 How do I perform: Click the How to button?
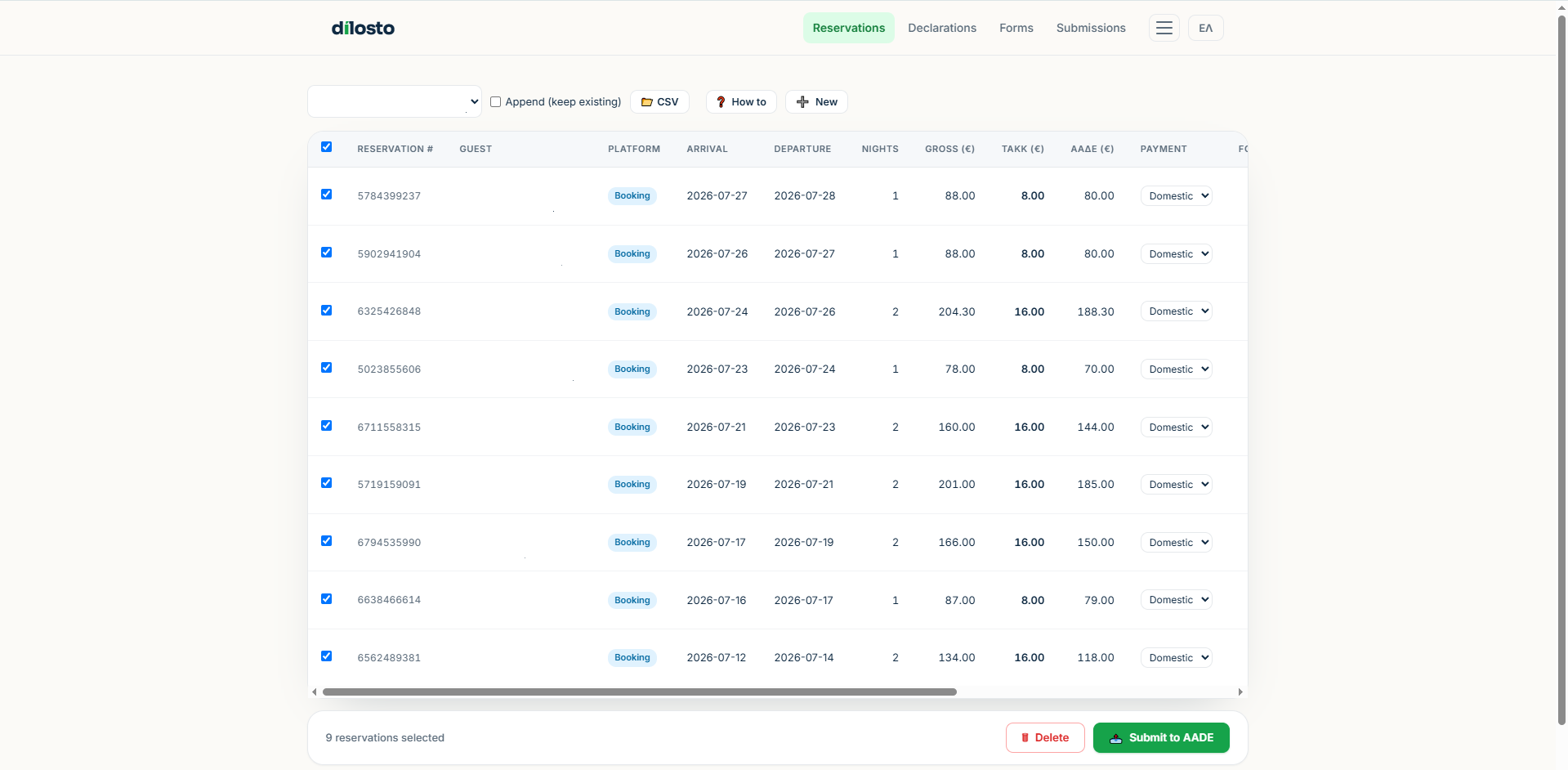pyautogui.click(x=741, y=102)
